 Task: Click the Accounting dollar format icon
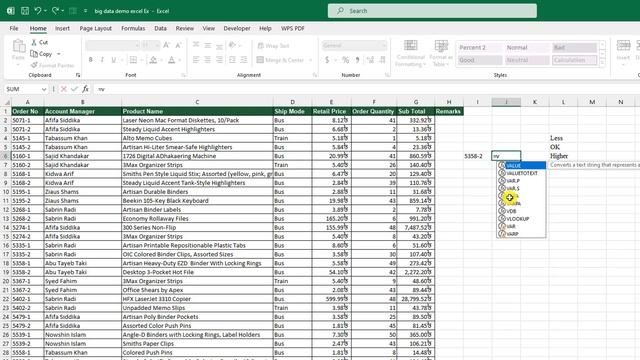[x=327, y=60]
